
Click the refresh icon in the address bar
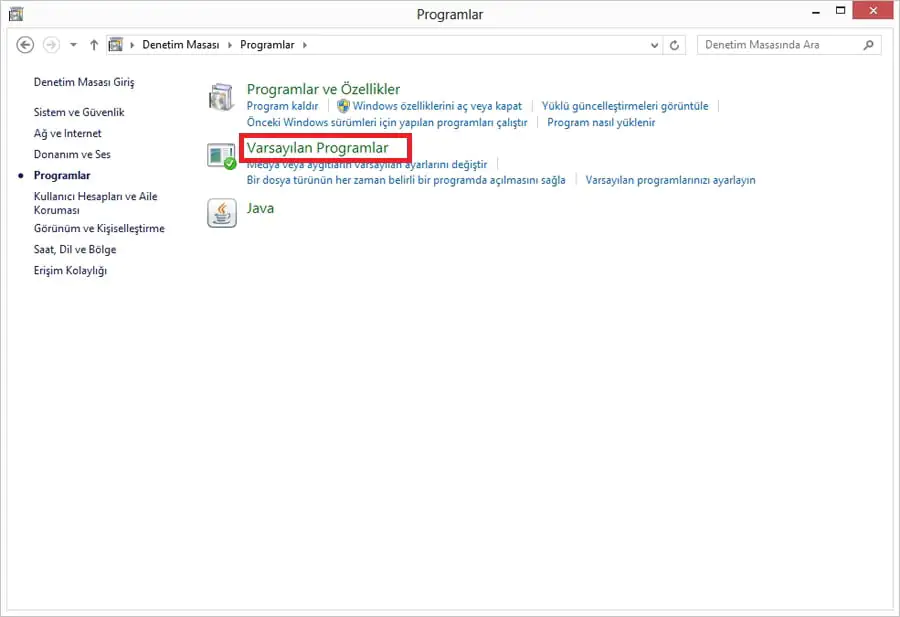[675, 45]
